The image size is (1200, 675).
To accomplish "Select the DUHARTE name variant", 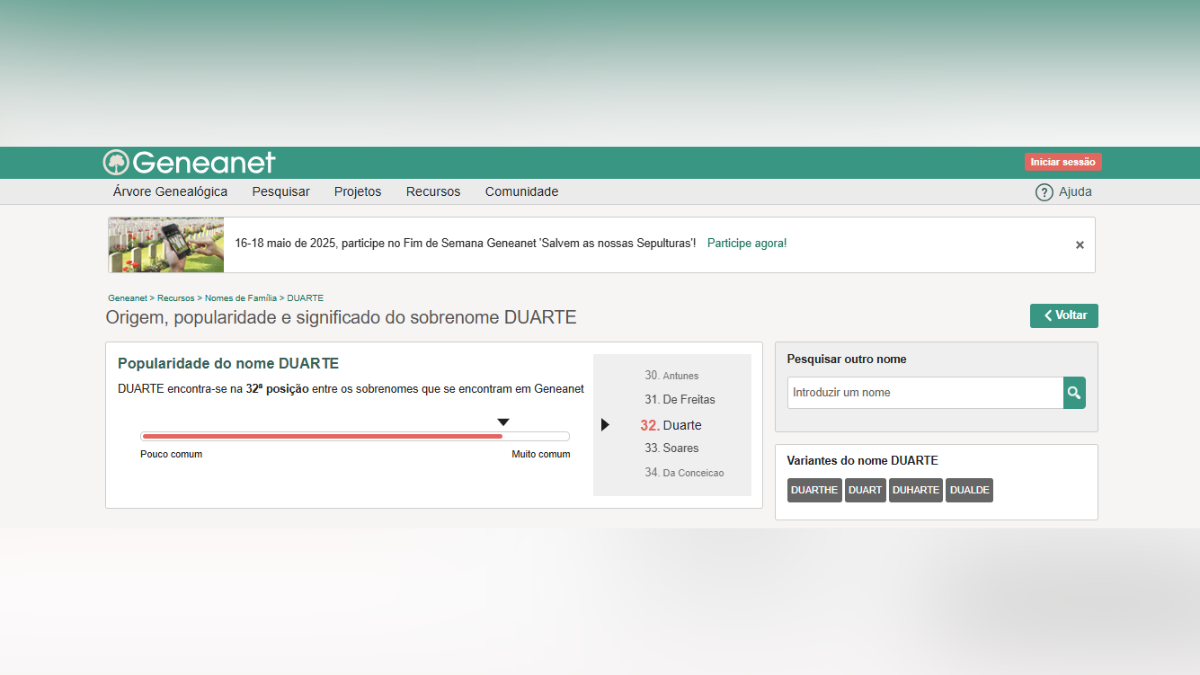I will click(915, 490).
